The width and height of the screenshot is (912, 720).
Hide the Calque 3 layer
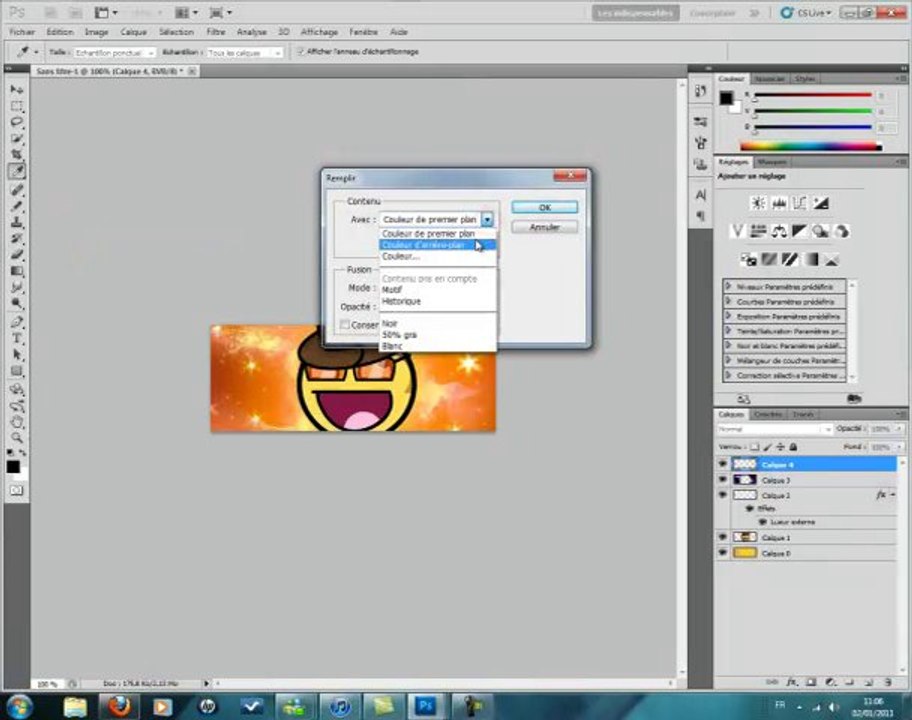point(723,480)
